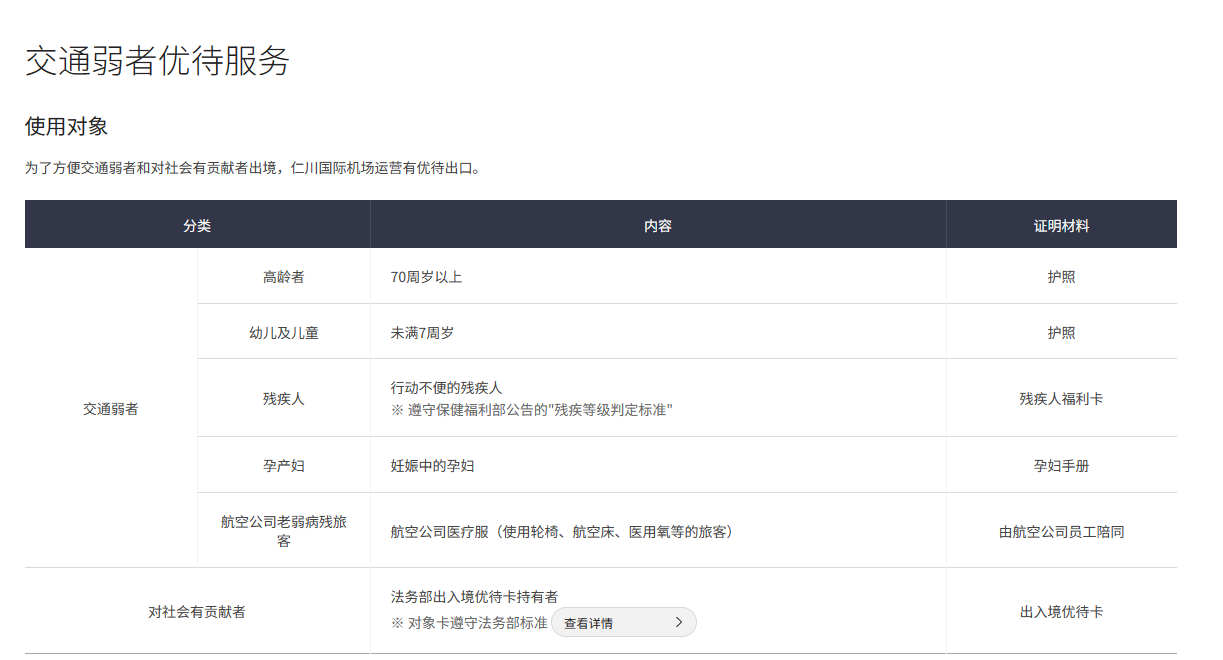Click 护照 in the 幼儿及儿童 row
Image resolution: width=1223 pixels, height=660 pixels.
click(x=1061, y=333)
